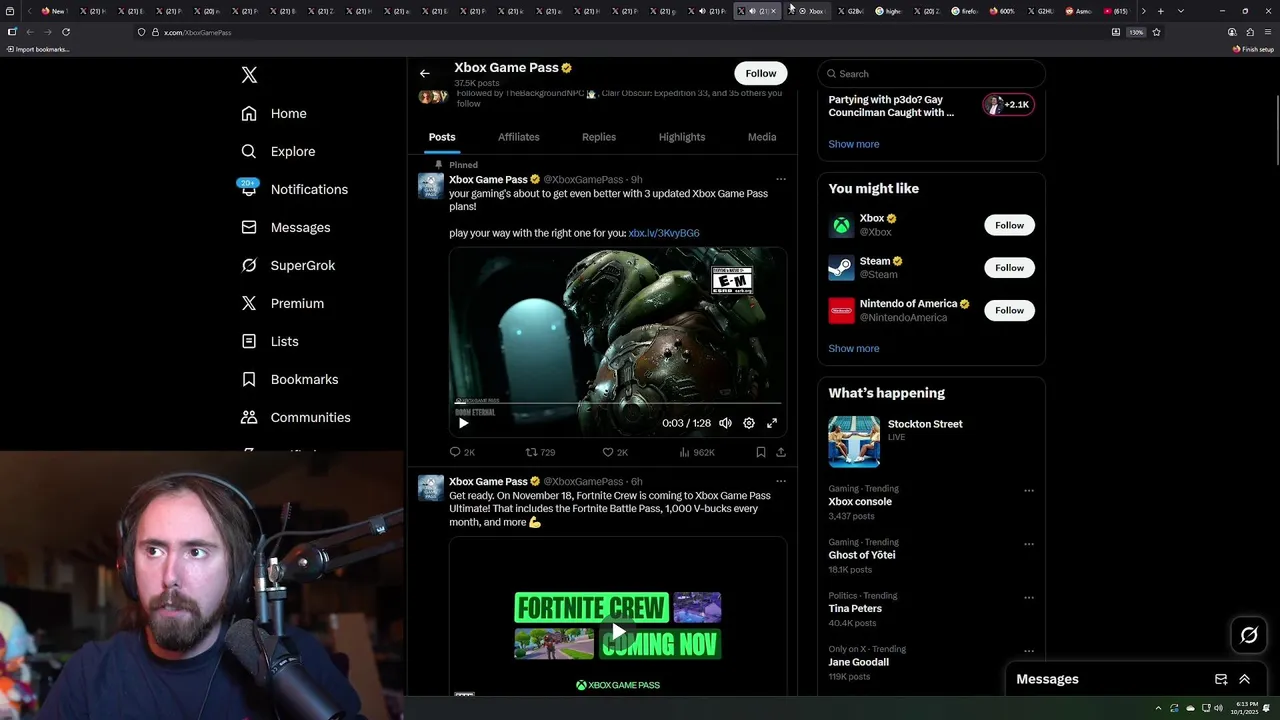This screenshot has height=720, width=1280.
Task: Open Ghost of Yōtei trending topic
Action: (862, 555)
